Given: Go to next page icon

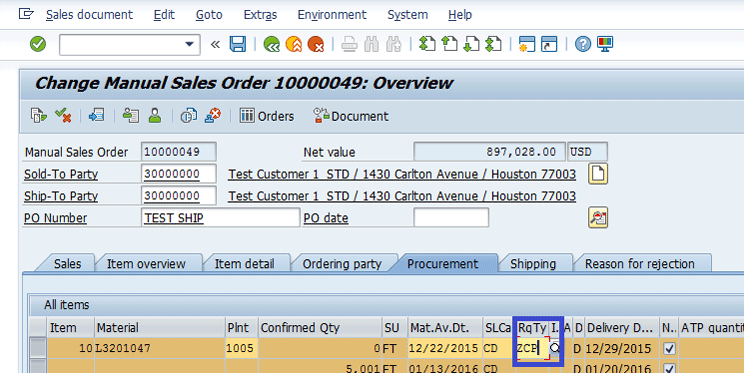Looking at the screenshot, I should (x=471, y=44).
